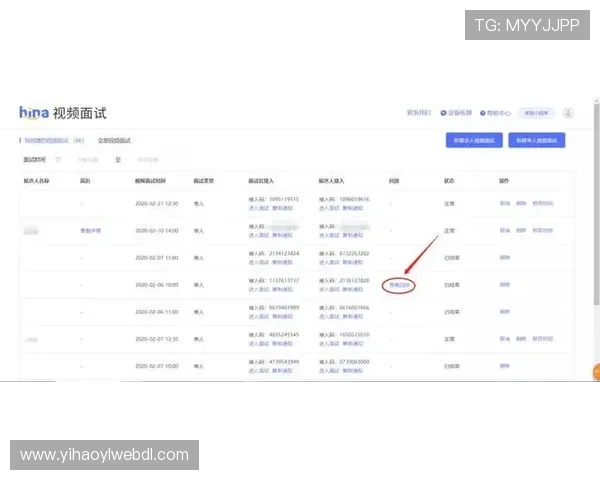This screenshot has height=480, width=600.
Task: Cancel the interview scheduled 2020-02-07 12:30
Action: pos(505,339)
